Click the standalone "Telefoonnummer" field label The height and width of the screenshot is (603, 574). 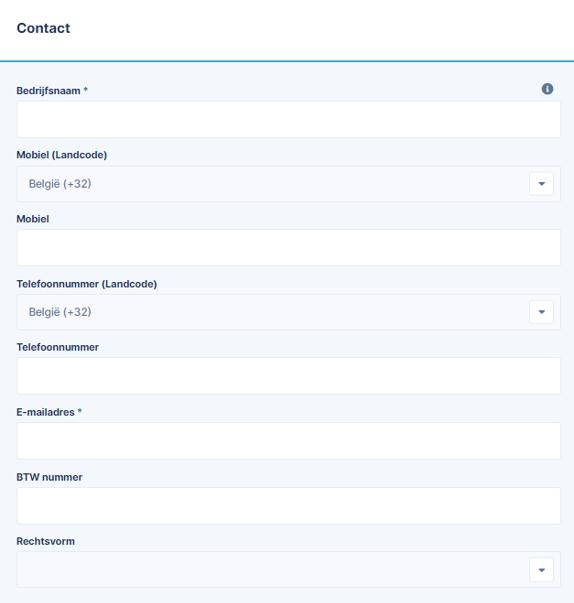58,347
